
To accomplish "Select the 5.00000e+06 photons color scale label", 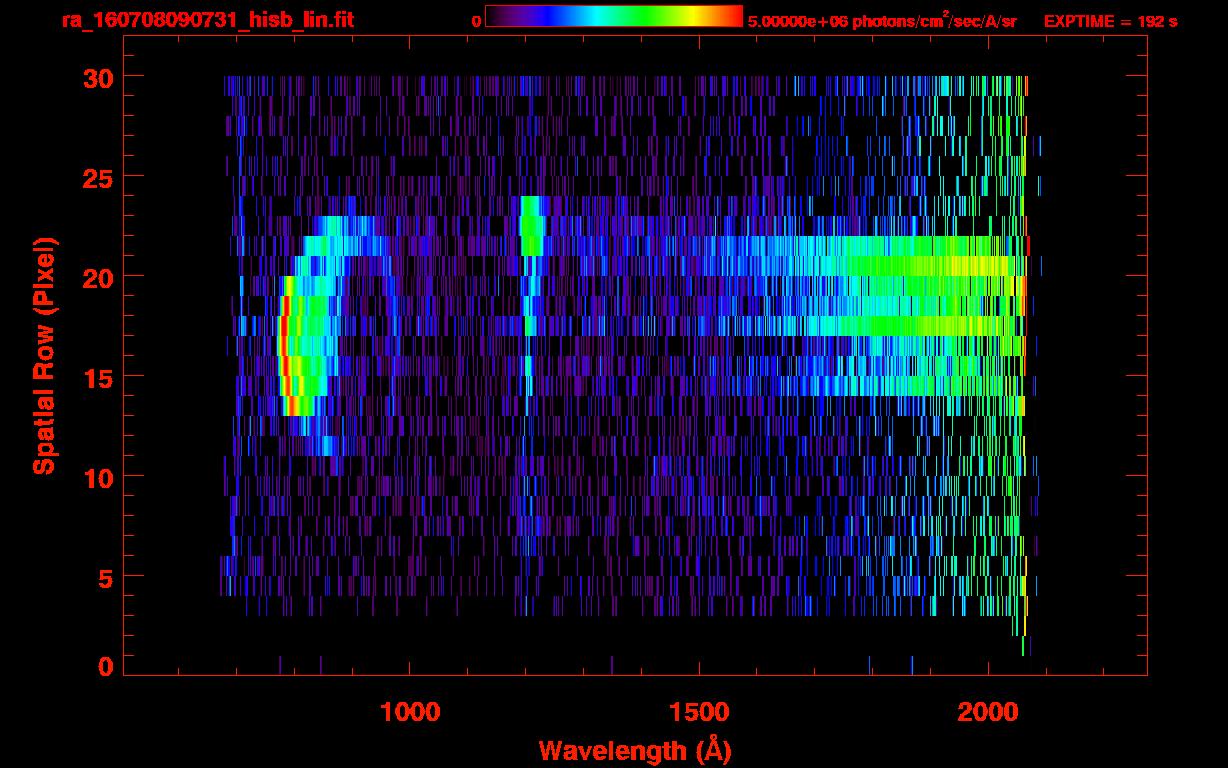I will (x=881, y=21).
